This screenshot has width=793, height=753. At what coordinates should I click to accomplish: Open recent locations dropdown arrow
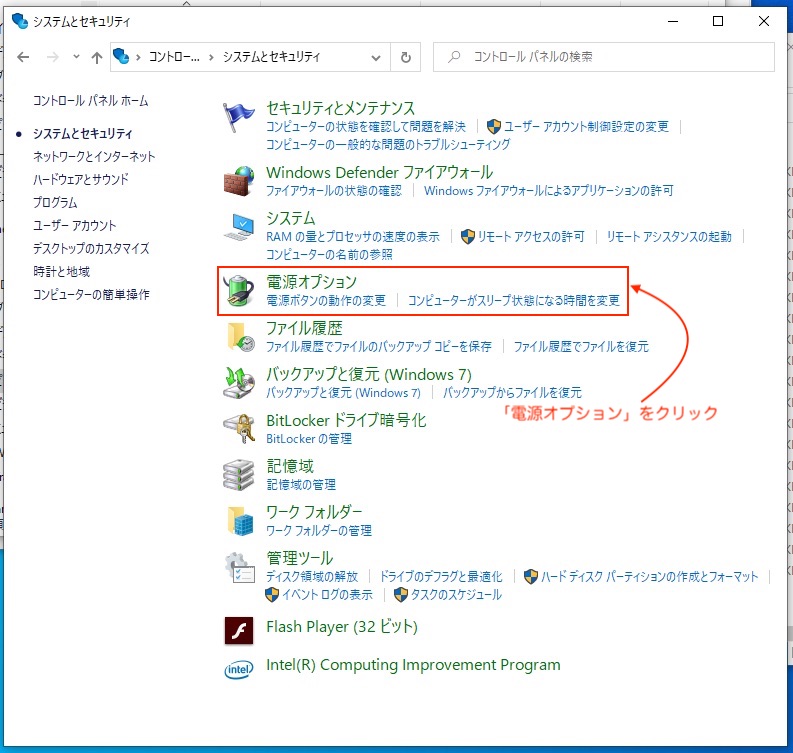pyautogui.click(x=76, y=57)
